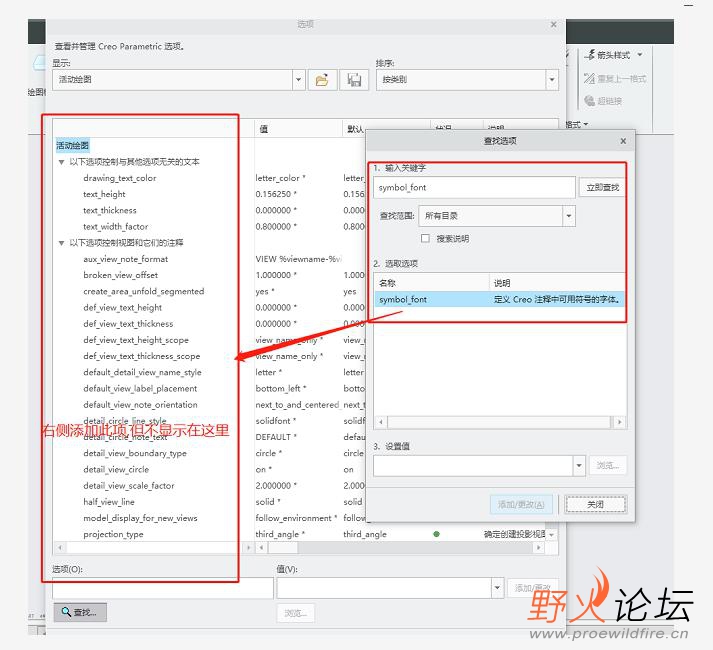The height and width of the screenshot is (650, 713).
Task: Click the down arrow of the options list vertical scrollbar
Action: click(x=552, y=535)
